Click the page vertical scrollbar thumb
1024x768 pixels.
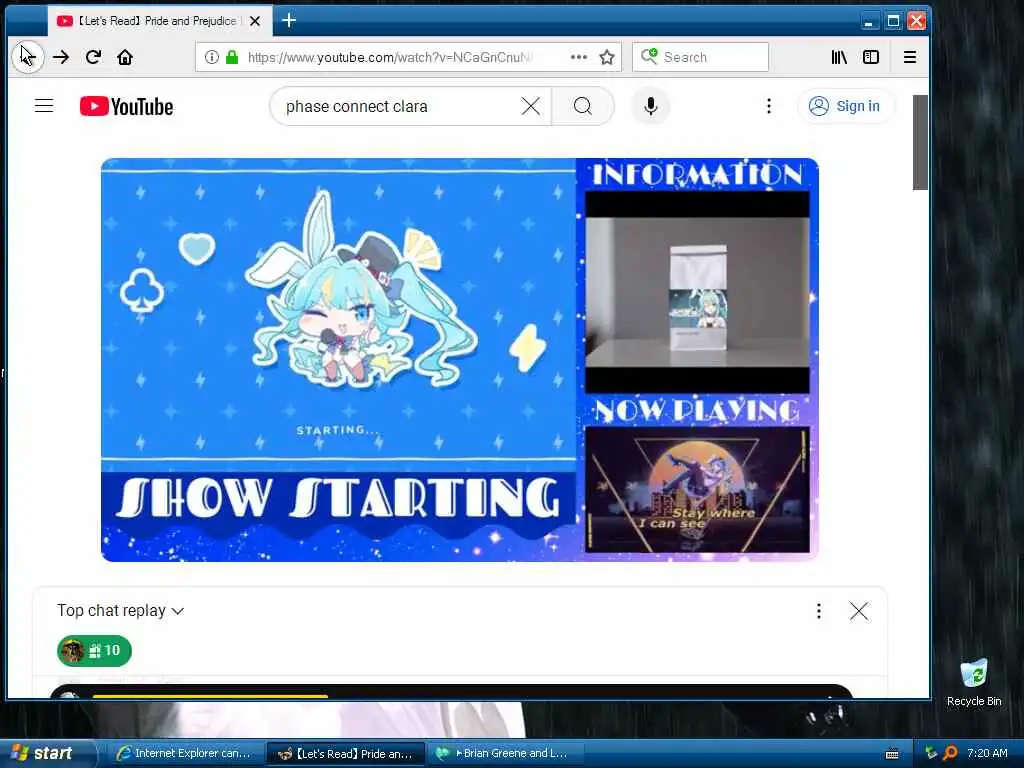[x=920, y=142]
